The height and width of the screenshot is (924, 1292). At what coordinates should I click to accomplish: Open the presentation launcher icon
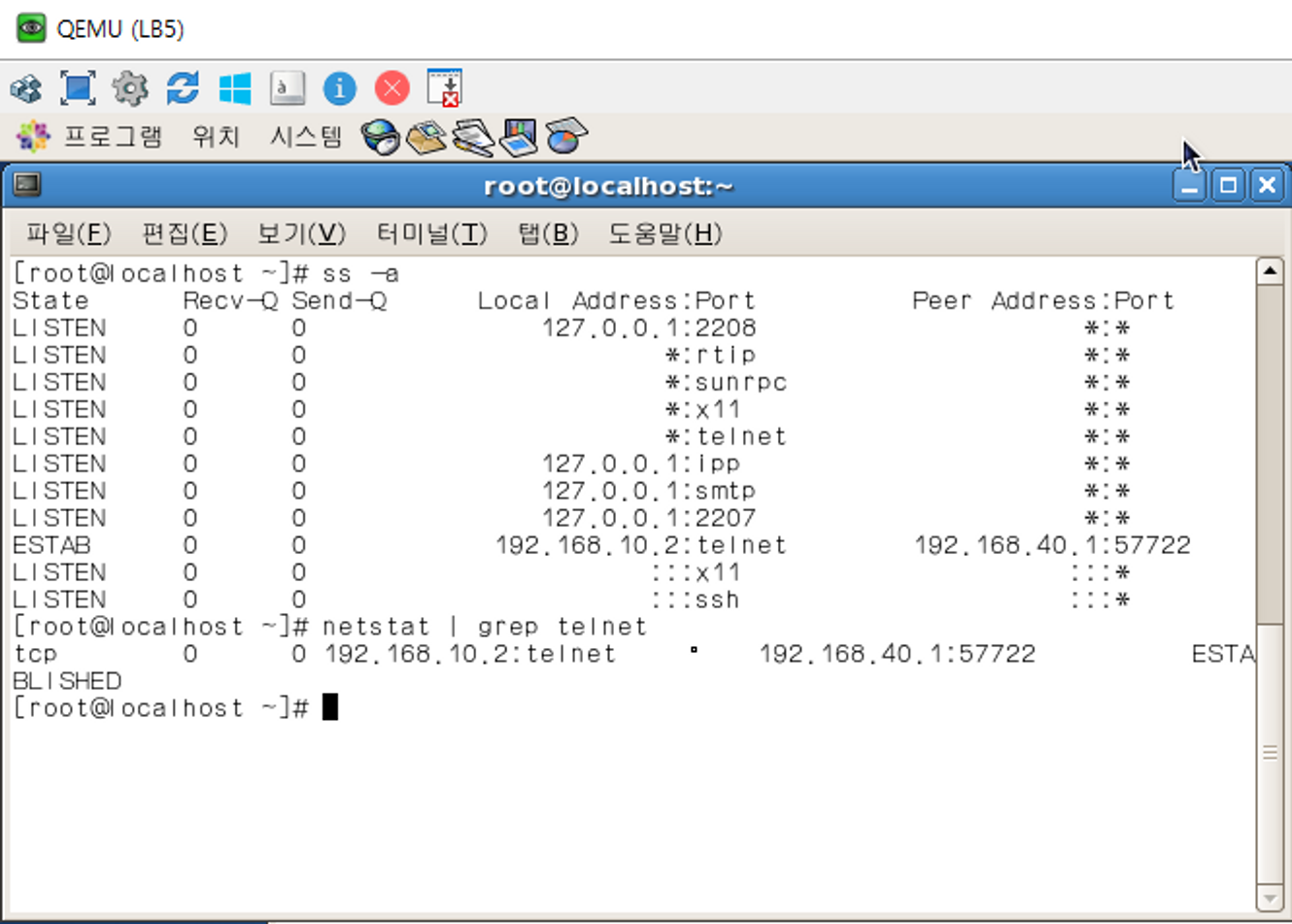pyautogui.click(x=519, y=137)
